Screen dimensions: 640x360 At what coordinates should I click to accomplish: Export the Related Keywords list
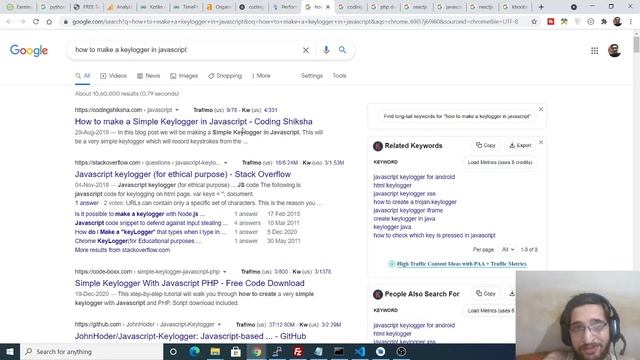click(520, 145)
